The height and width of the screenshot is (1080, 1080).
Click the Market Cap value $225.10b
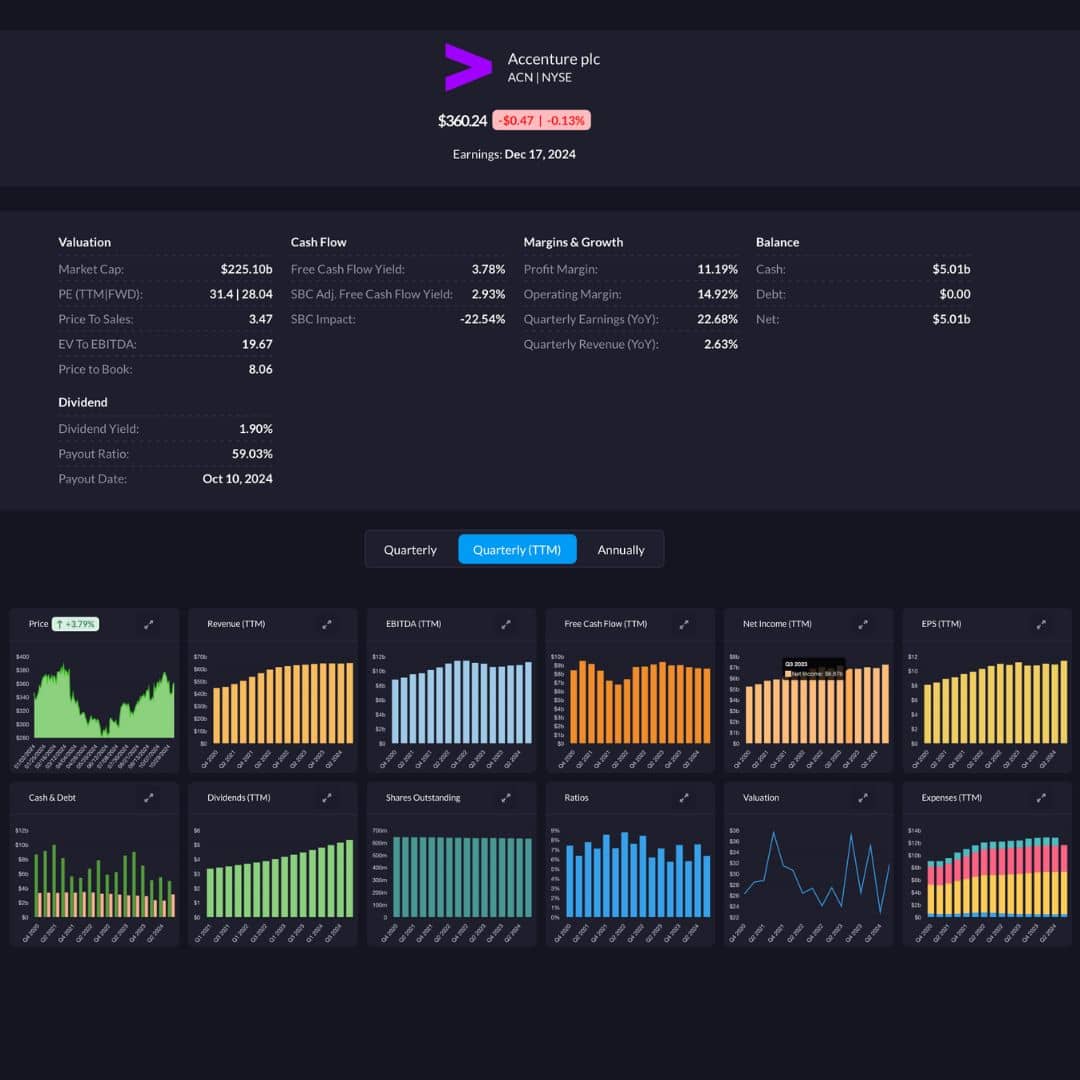coord(247,269)
